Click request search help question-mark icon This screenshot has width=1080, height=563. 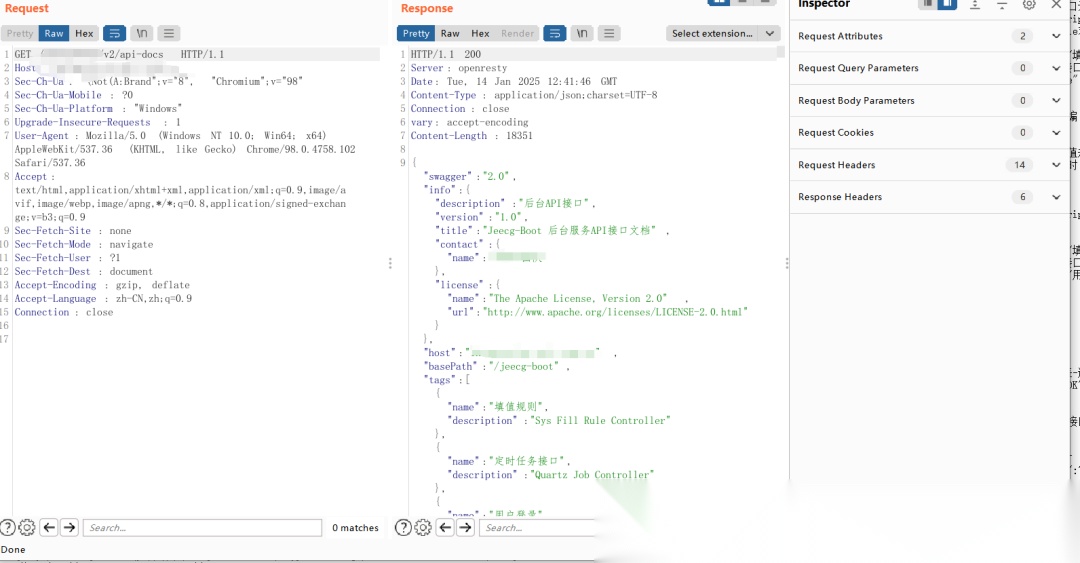pos(8,528)
